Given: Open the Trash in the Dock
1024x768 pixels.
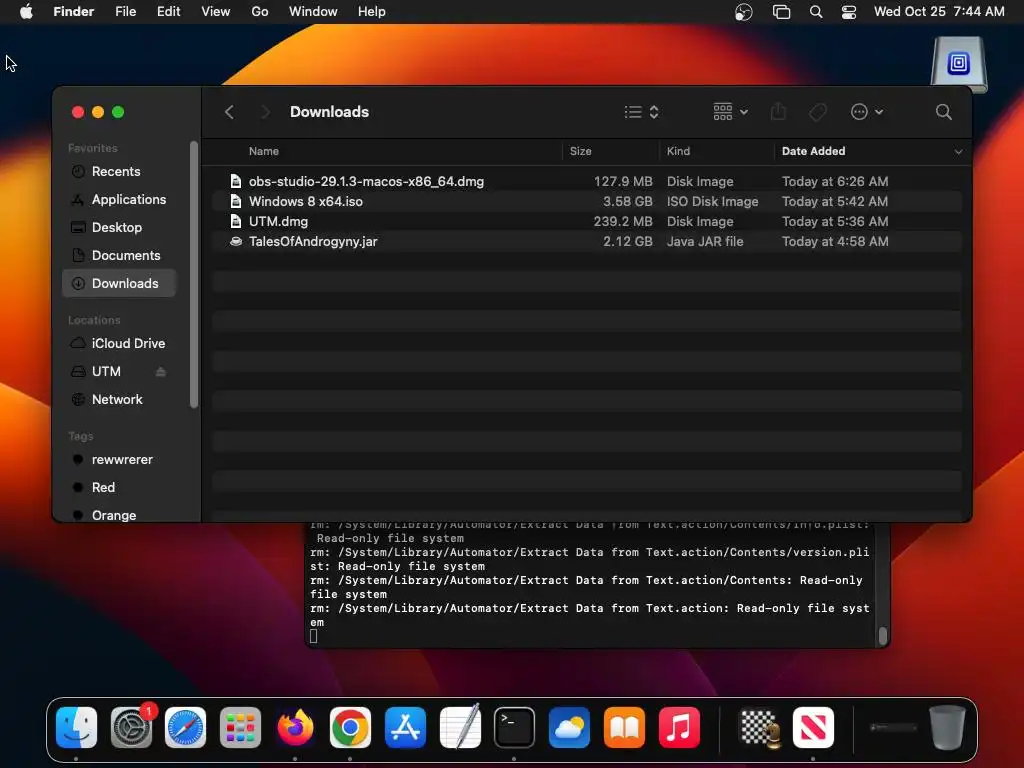Looking at the screenshot, I should [x=947, y=727].
